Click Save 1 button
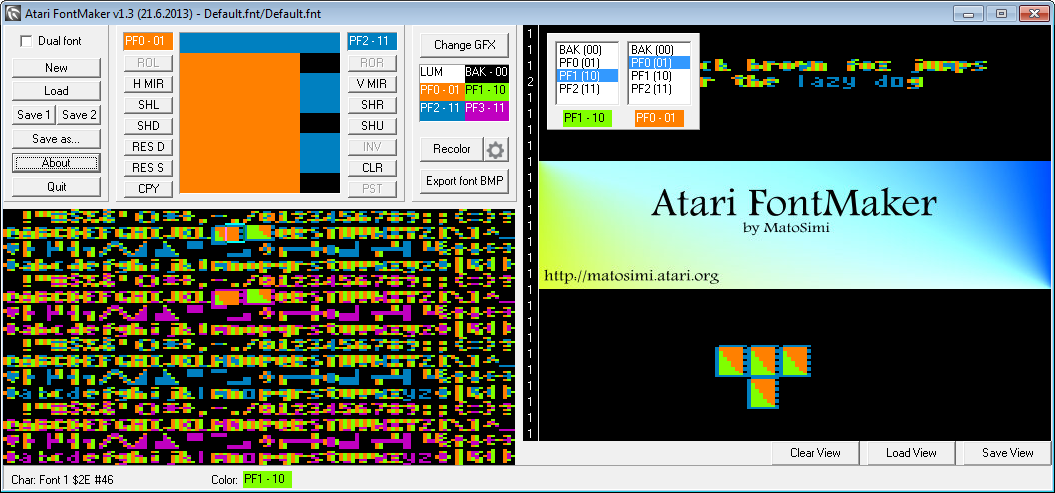1055x493 pixels. pyautogui.click(x=34, y=115)
